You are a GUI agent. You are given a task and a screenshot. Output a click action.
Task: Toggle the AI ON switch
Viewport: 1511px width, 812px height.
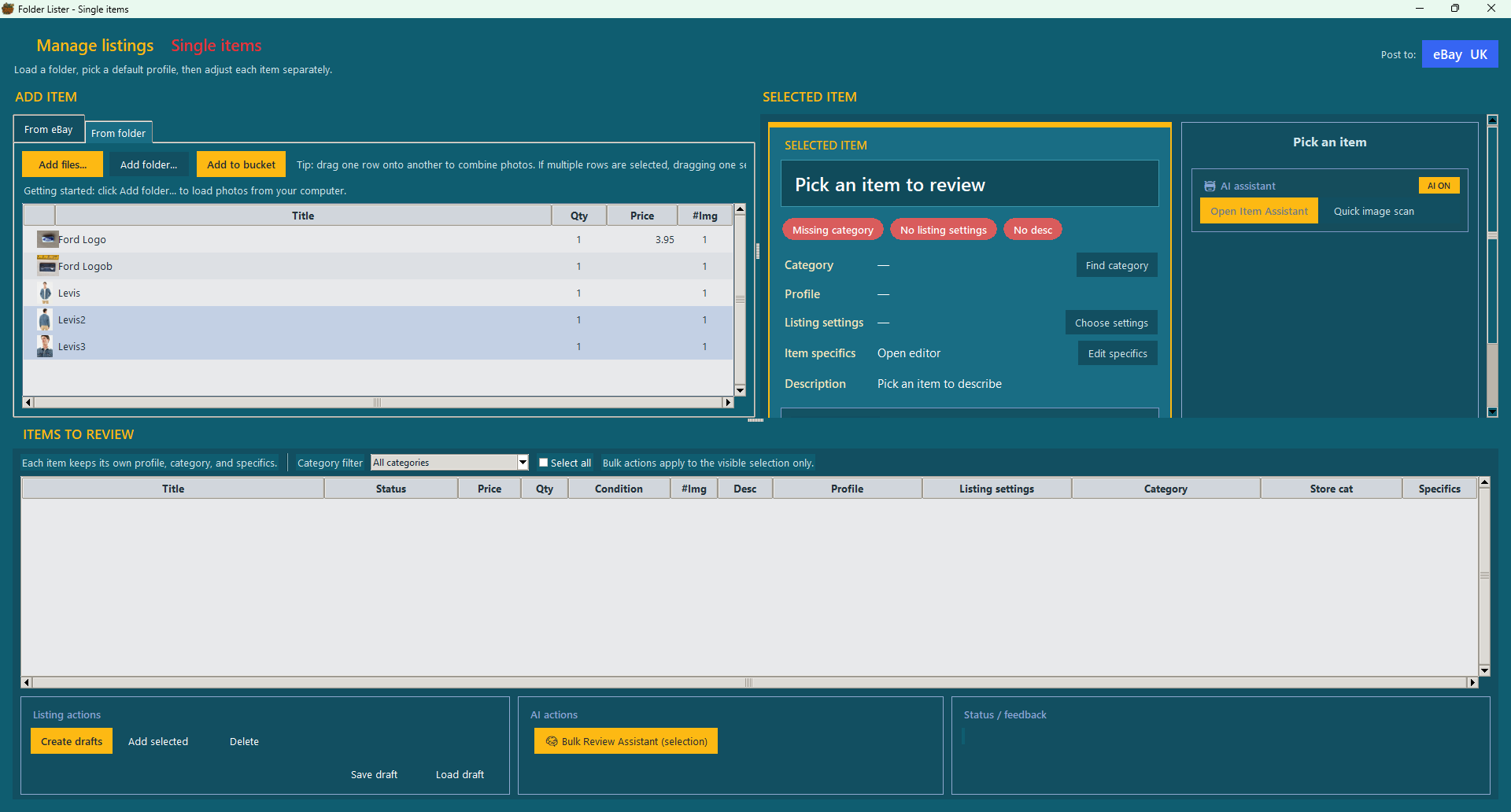pos(1439,186)
